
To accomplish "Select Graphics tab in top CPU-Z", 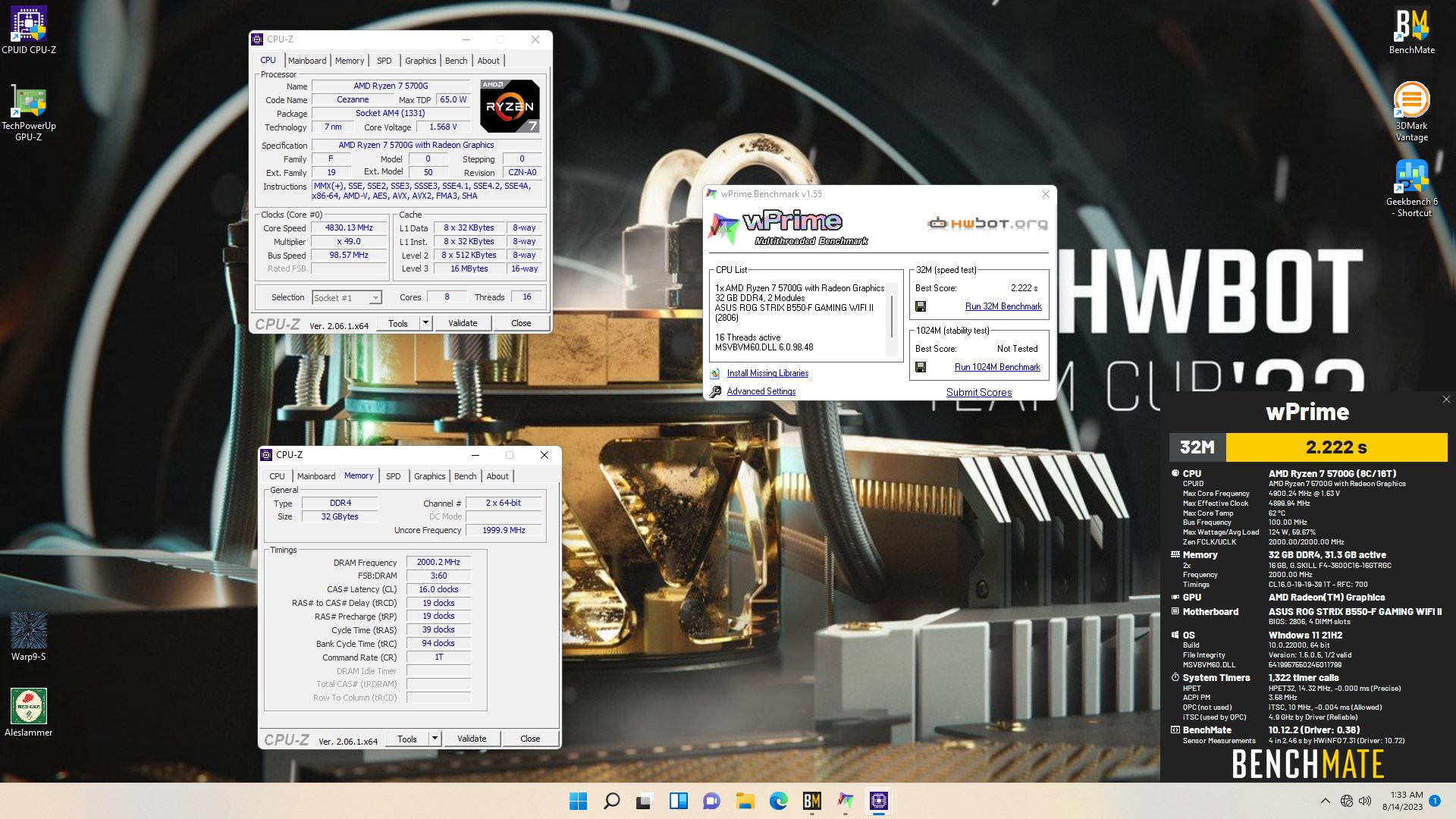I will [420, 61].
